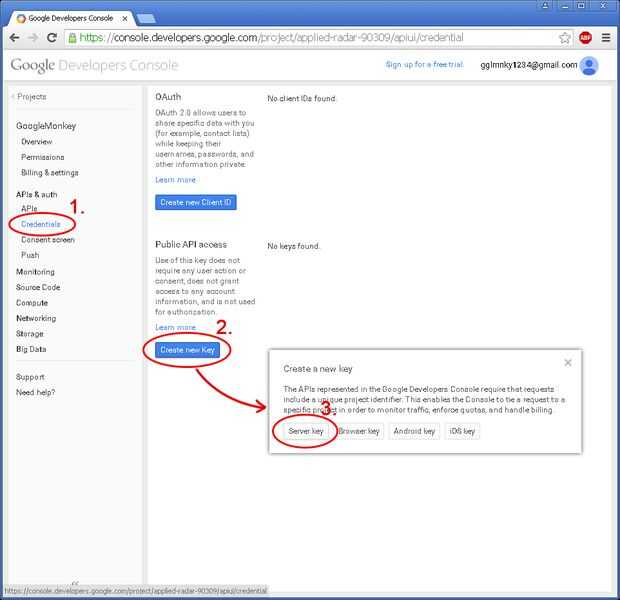620x600 pixels.
Task: Collapse the sidebar with the chevron at the bottom
Action: [x=75, y=583]
